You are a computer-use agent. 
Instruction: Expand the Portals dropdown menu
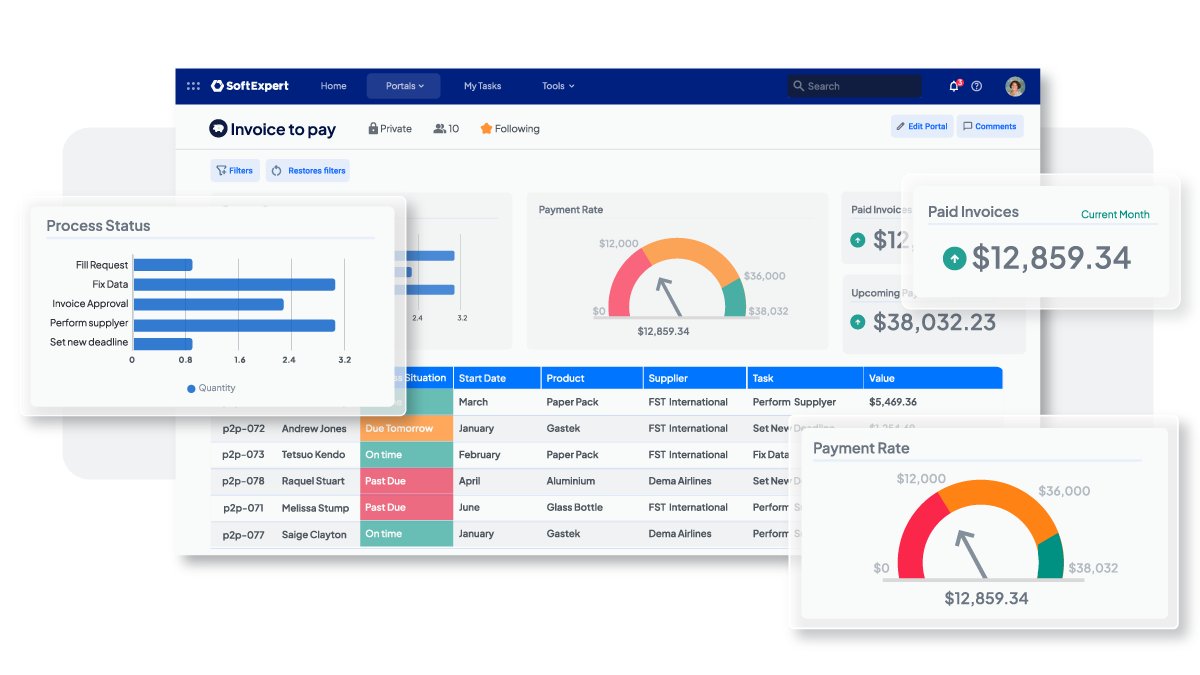404,86
